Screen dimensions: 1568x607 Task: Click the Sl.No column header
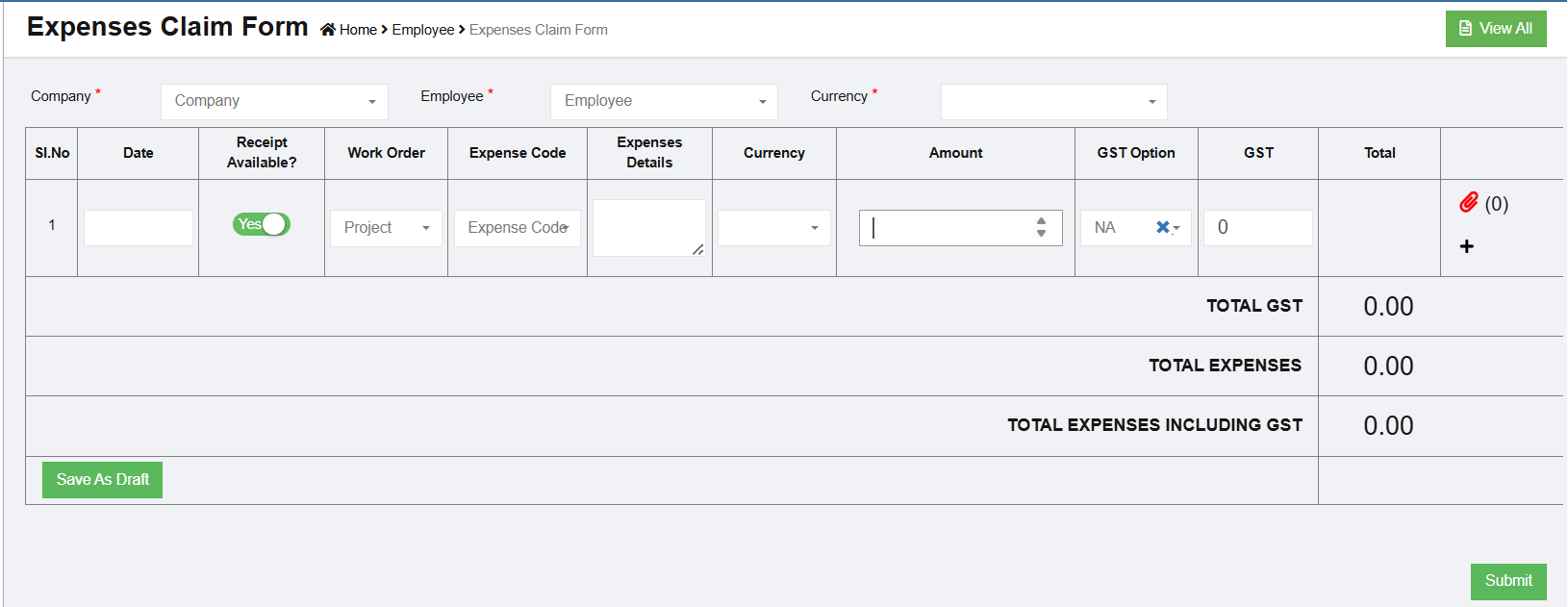pos(52,152)
